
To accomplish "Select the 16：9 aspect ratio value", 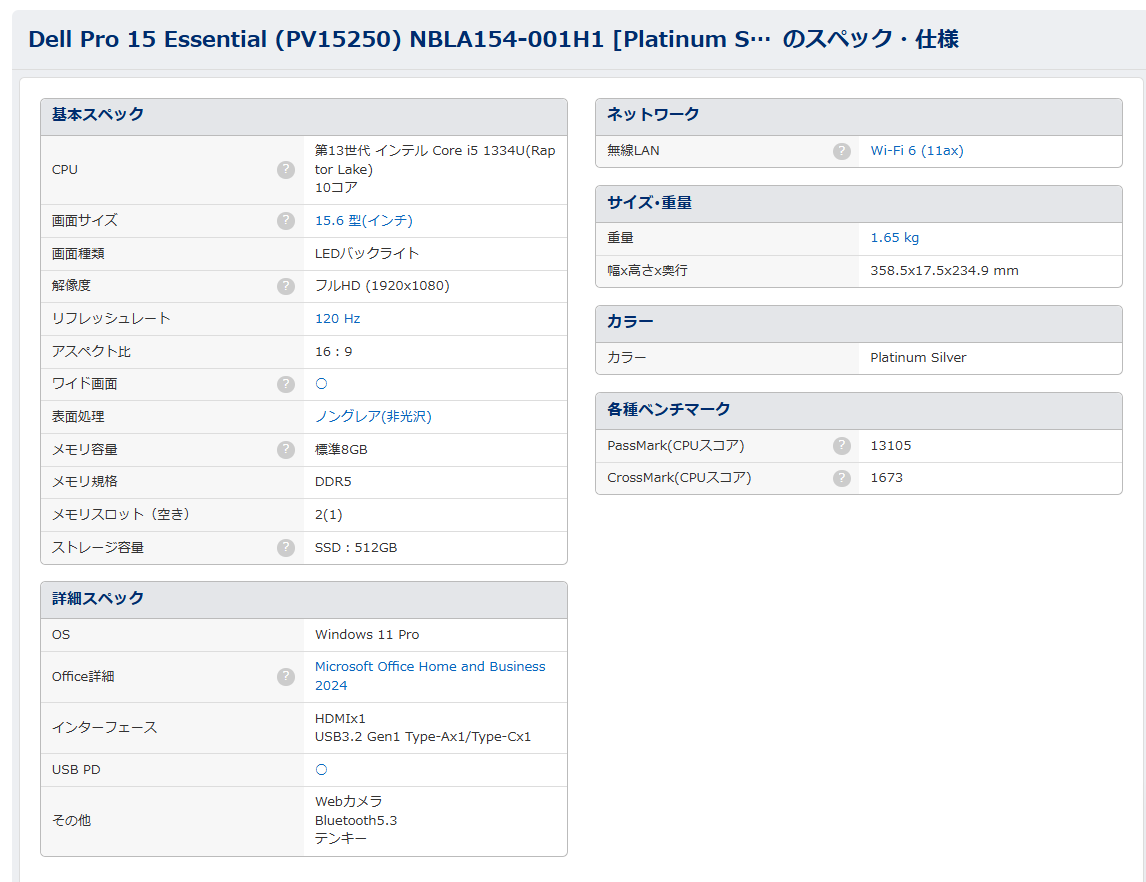I will pos(333,351).
